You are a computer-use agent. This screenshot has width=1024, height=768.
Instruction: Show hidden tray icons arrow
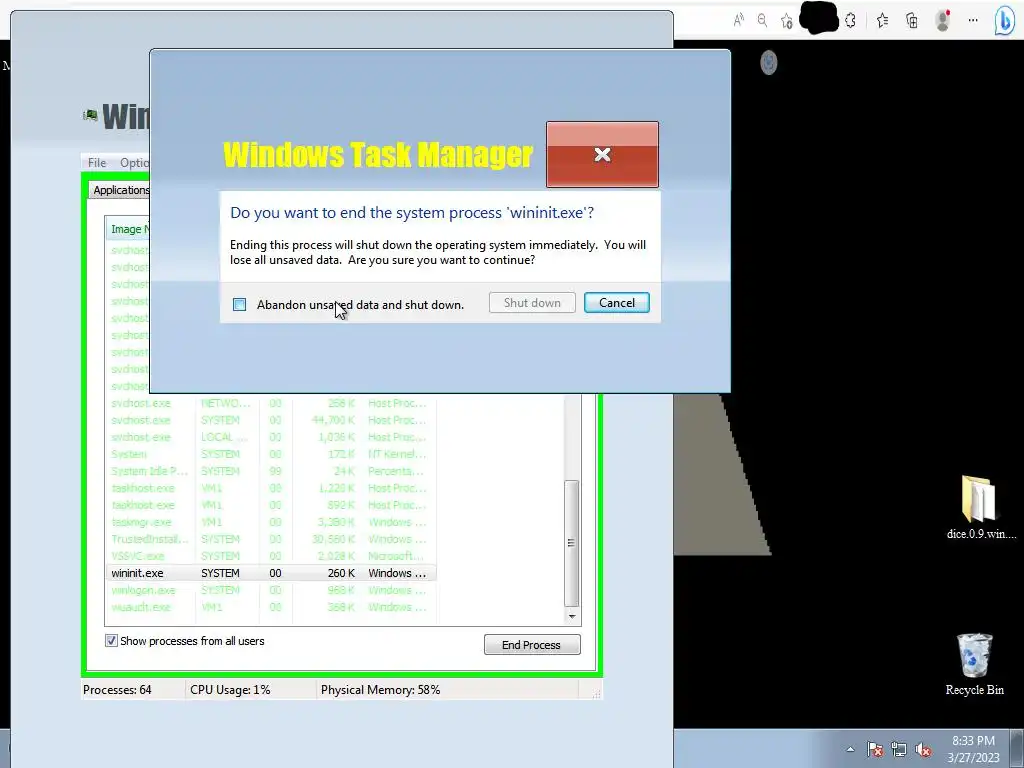point(850,749)
